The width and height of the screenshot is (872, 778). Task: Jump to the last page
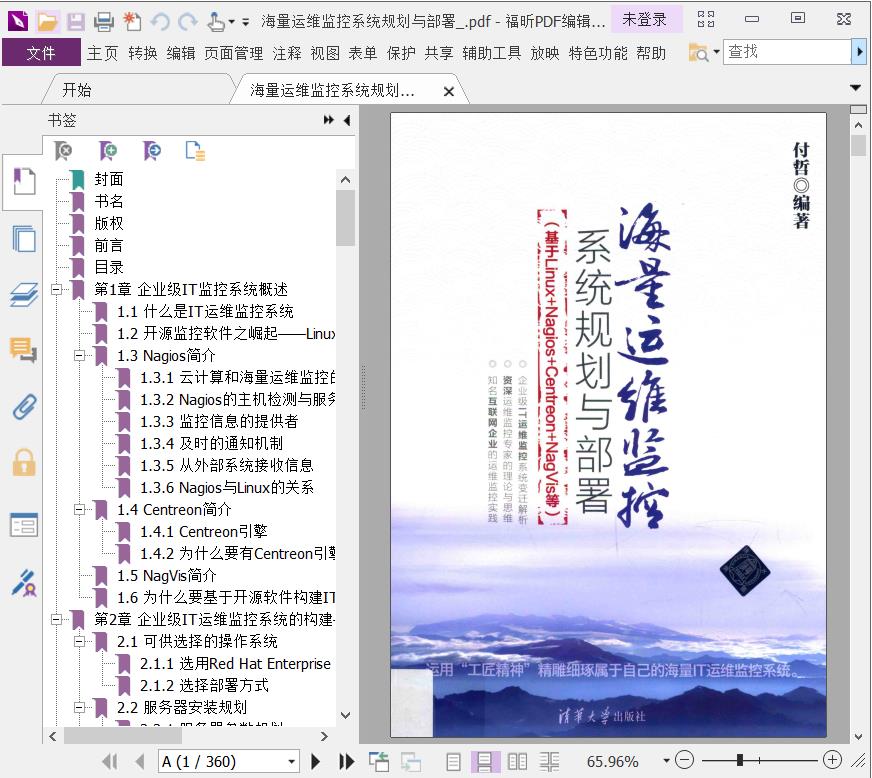pos(346,761)
